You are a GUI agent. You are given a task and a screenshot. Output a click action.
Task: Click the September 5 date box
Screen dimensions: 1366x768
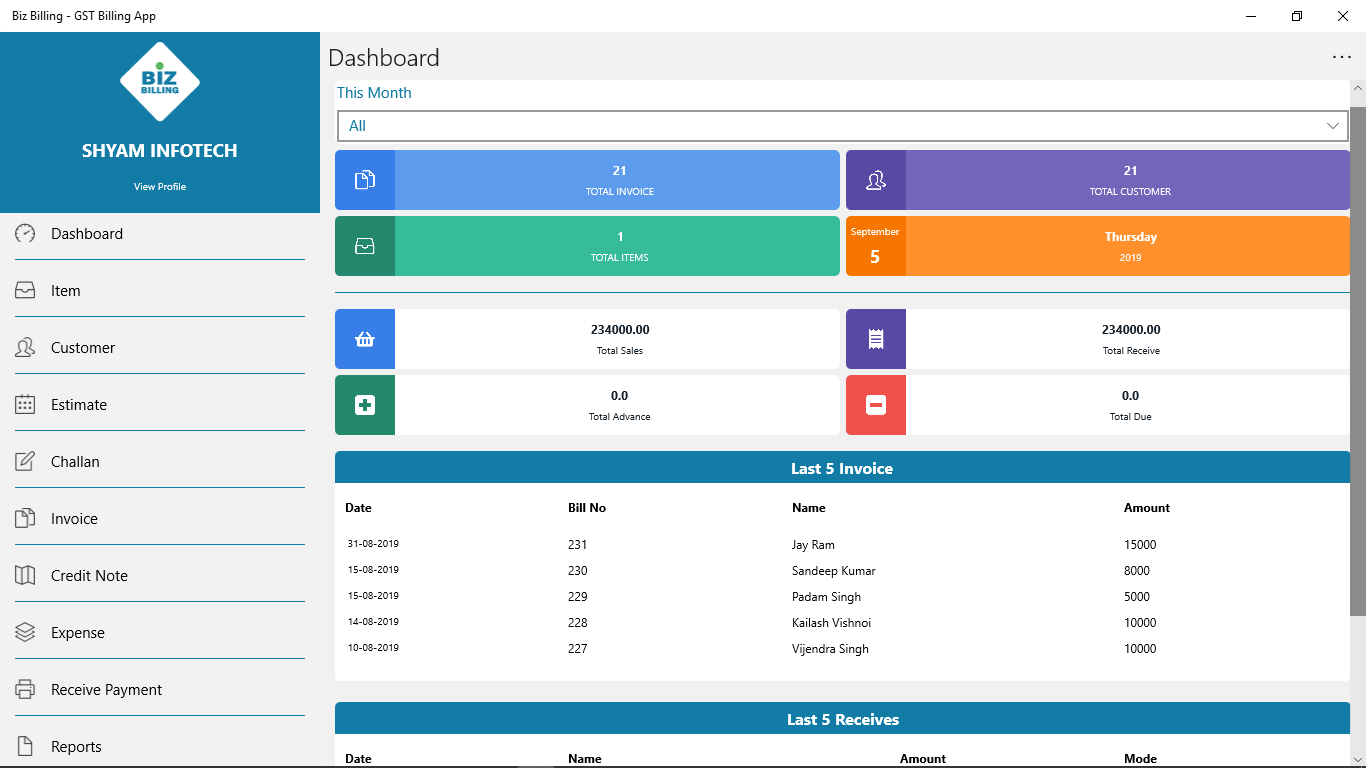876,246
